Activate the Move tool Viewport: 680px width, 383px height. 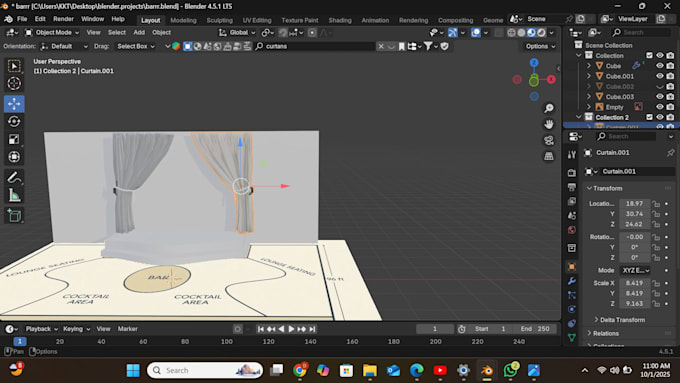click(x=14, y=104)
